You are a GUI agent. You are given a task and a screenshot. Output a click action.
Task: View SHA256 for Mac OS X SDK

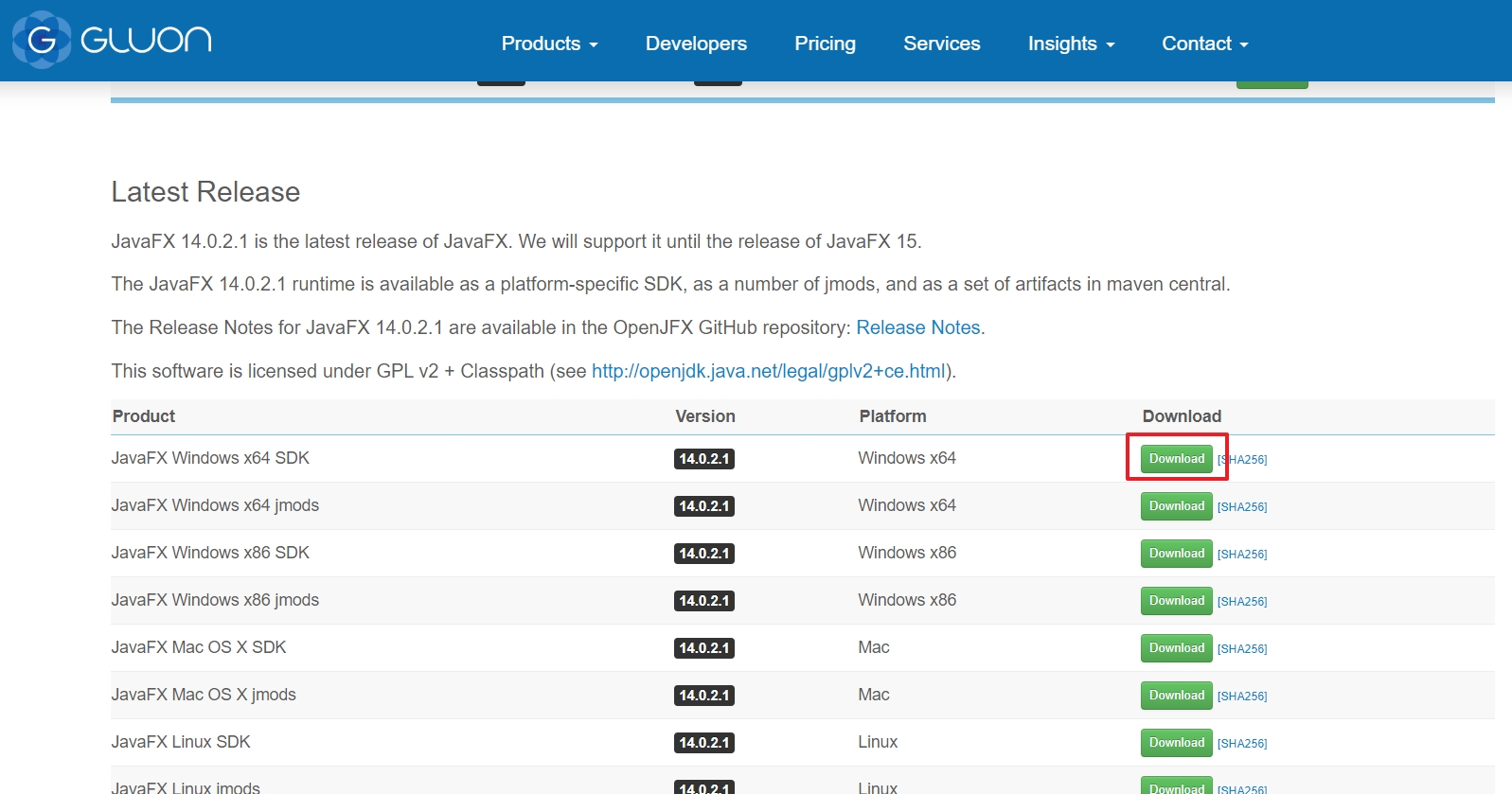click(x=1242, y=649)
